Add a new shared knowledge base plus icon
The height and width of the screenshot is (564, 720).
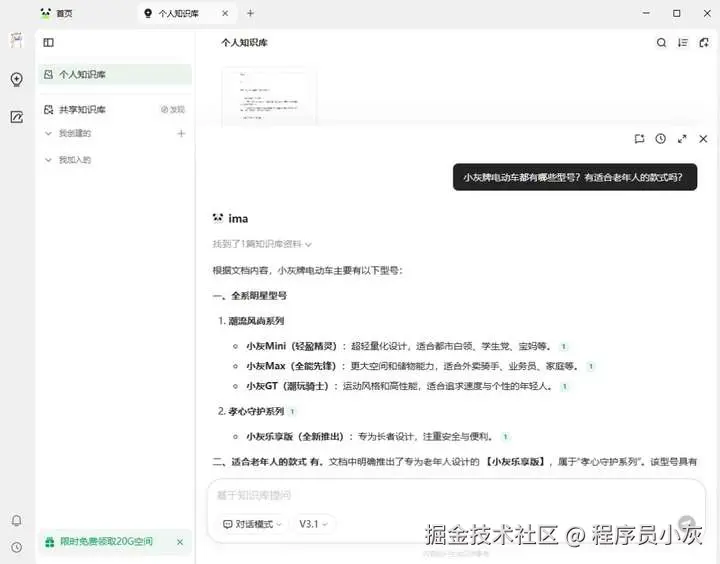tap(181, 133)
